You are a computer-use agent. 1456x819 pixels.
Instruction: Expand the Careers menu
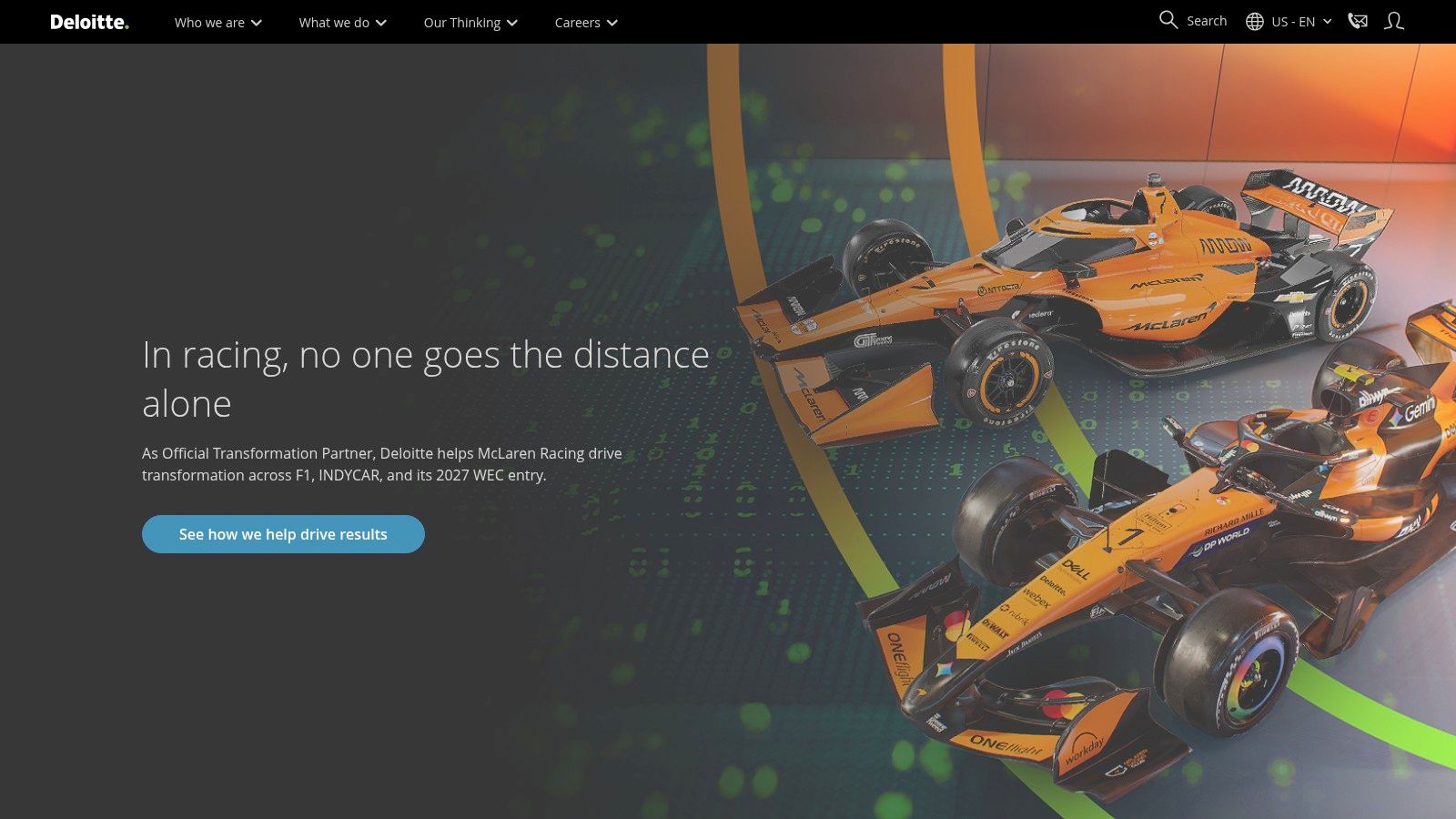[x=586, y=23]
